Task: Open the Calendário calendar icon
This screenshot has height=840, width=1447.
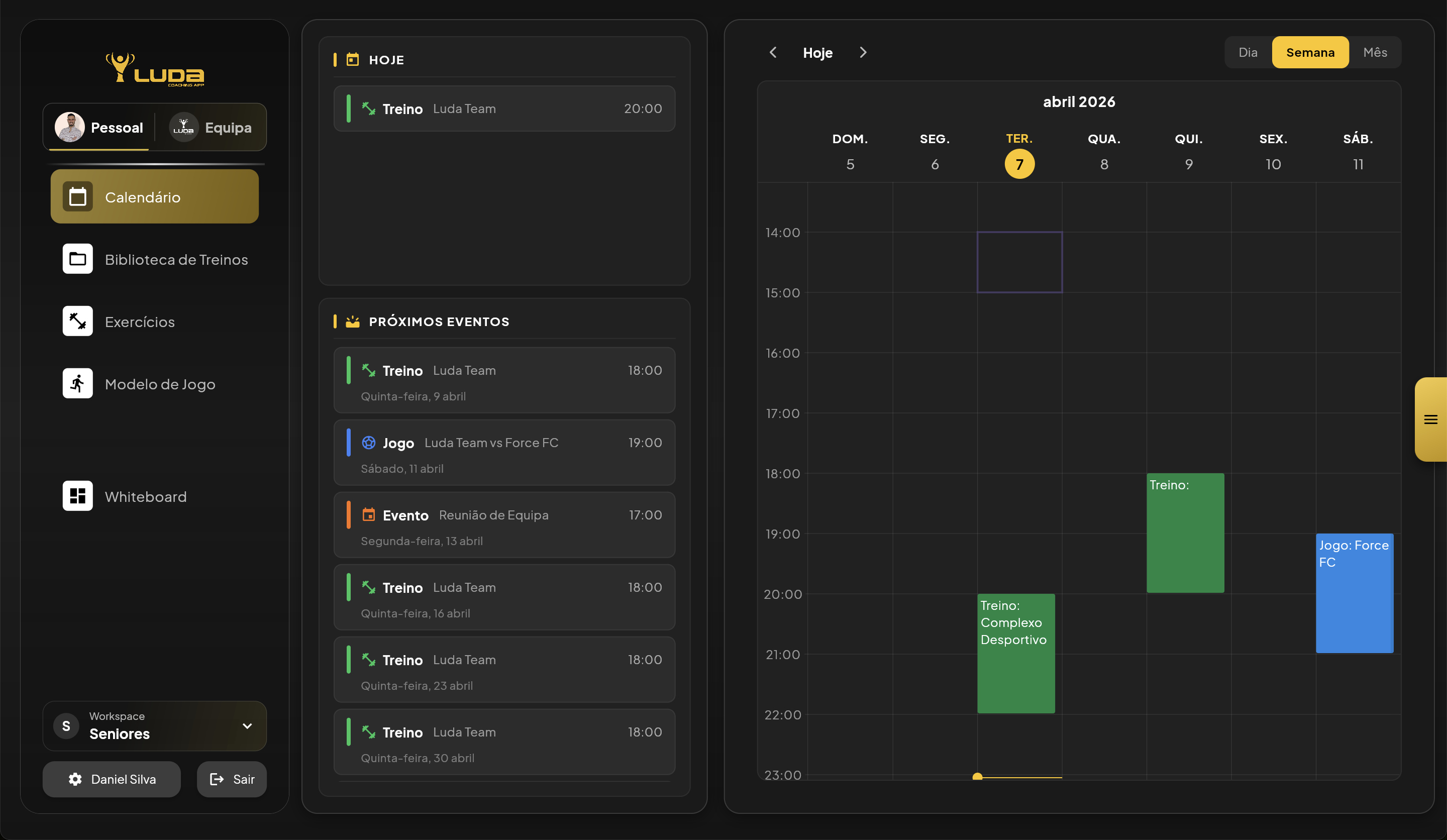Action: (77, 197)
